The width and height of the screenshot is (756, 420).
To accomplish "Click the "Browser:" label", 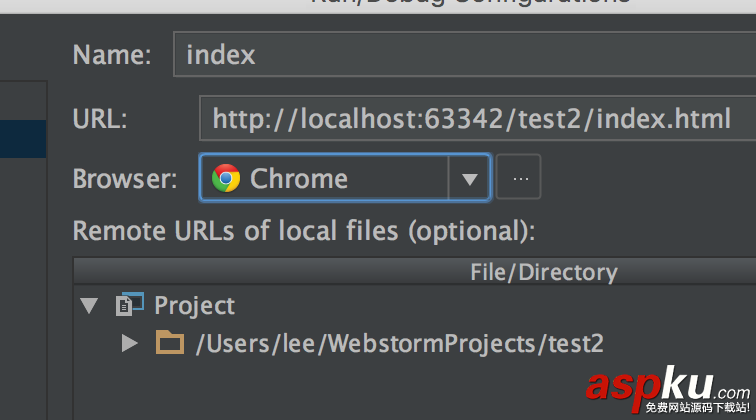I will [x=125, y=179].
